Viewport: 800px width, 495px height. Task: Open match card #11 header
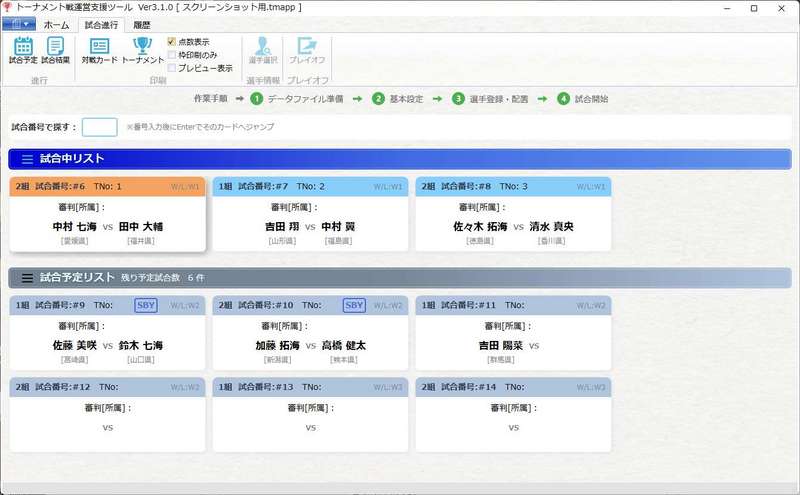click(513, 305)
